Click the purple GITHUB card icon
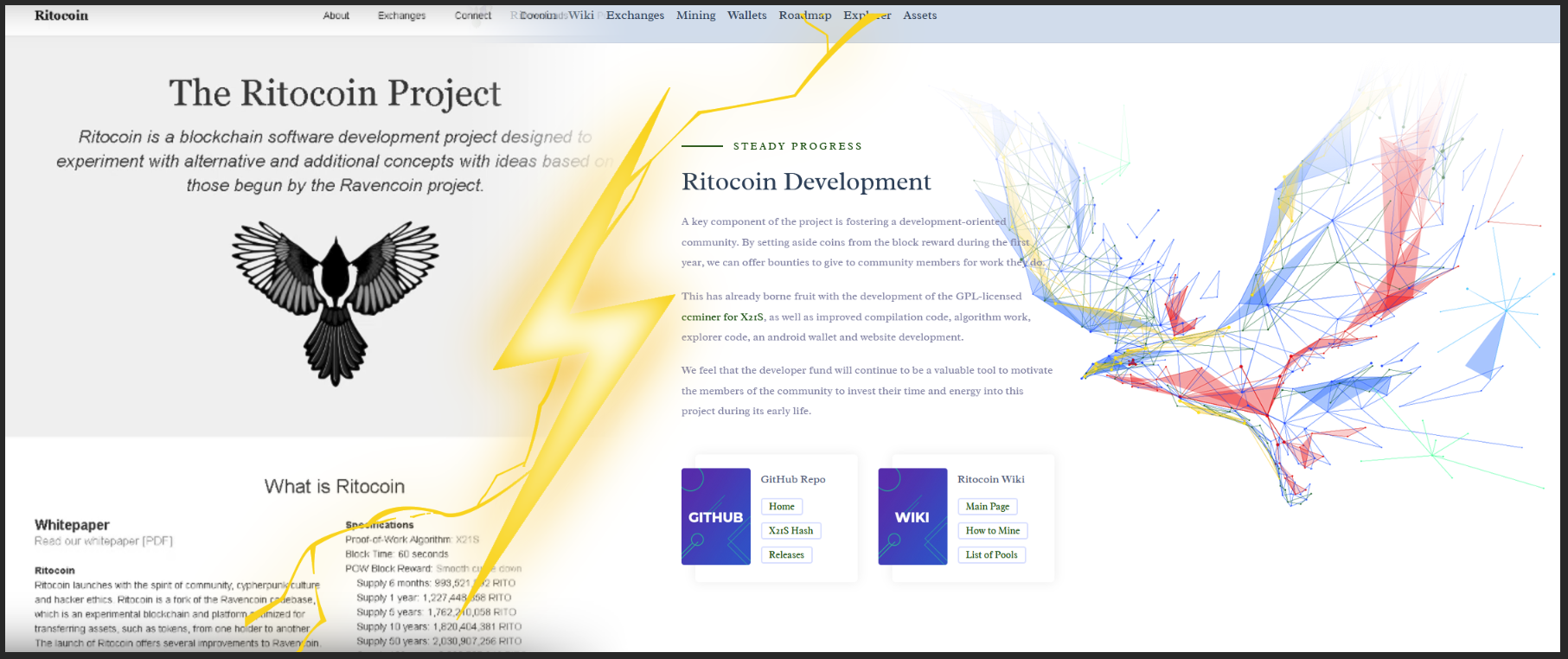The image size is (1568, 659). point(716,516)
